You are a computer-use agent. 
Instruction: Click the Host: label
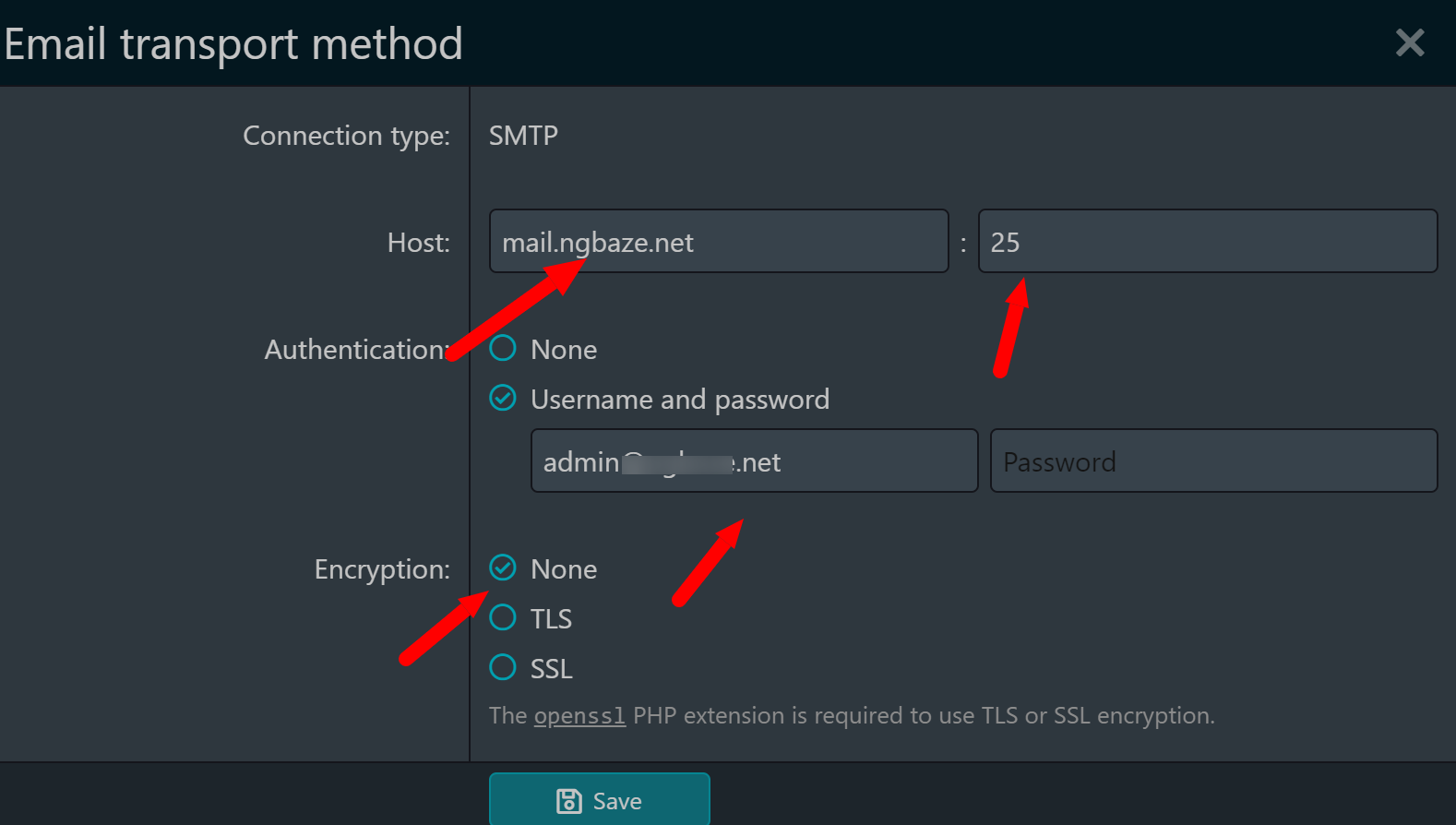(418, 243)
